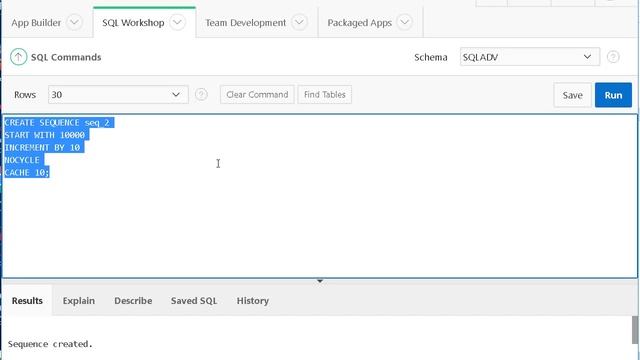Image resolution: width=640 pixels, height=360 pixels.
Task: Click the 'INCREMENT BY 10' line
Action: 42,147
